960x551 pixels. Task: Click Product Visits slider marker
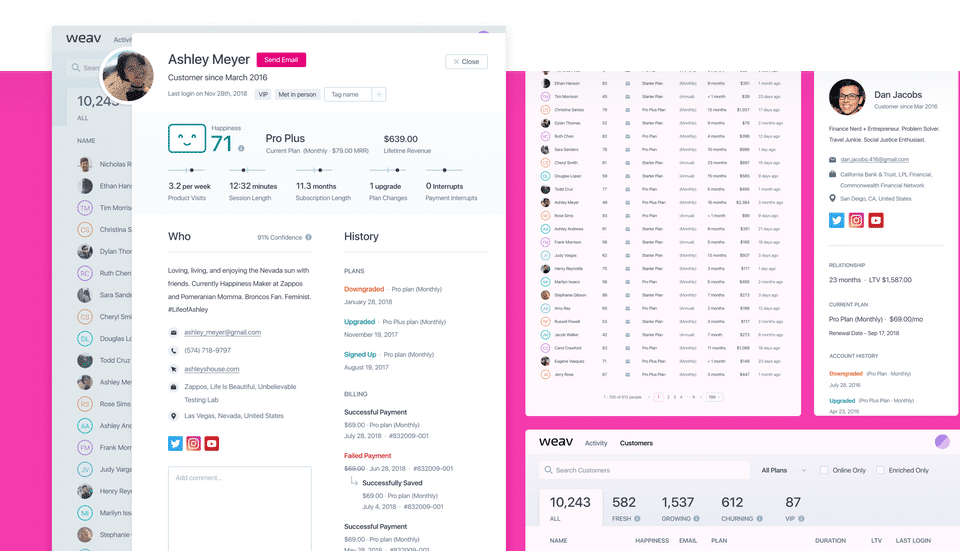pyautogui.click(x=192, y=170)
